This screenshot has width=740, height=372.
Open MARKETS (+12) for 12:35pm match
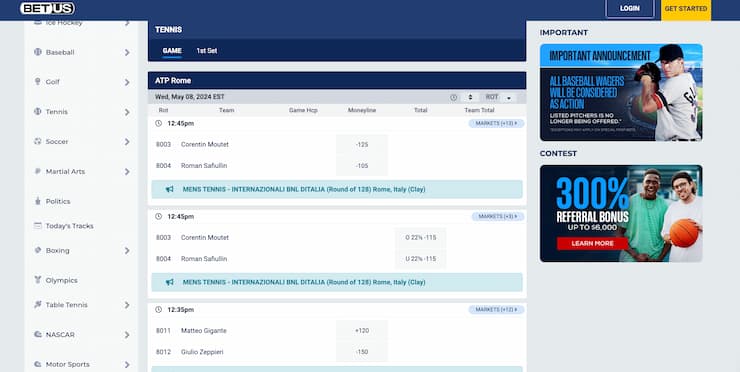[x=496, y=310]
